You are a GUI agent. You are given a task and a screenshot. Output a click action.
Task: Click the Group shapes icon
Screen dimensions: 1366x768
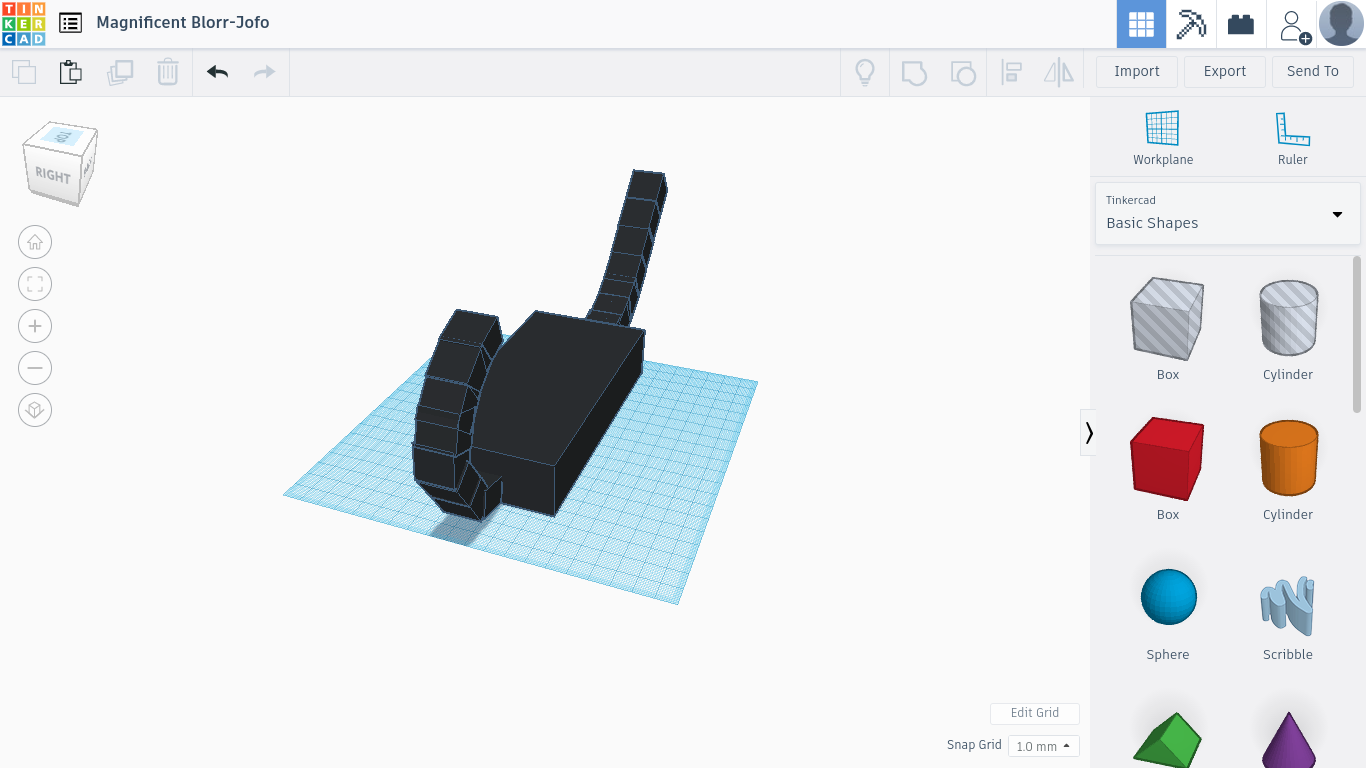click(x=914, y=72)
